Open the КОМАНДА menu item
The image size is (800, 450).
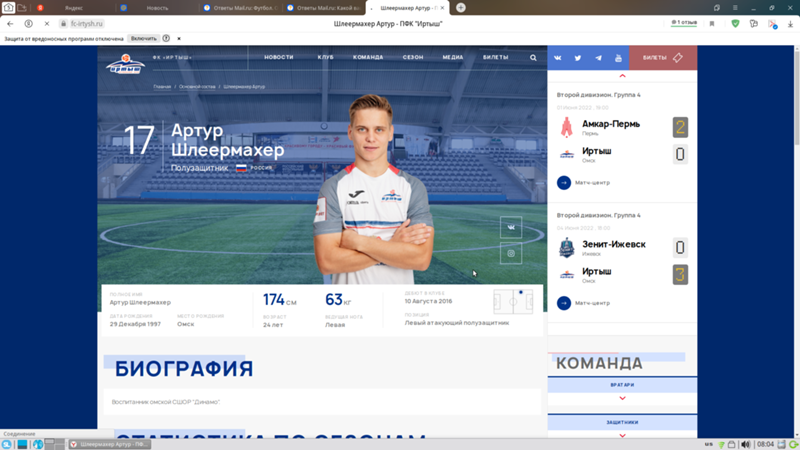click(x=368, y=57)
